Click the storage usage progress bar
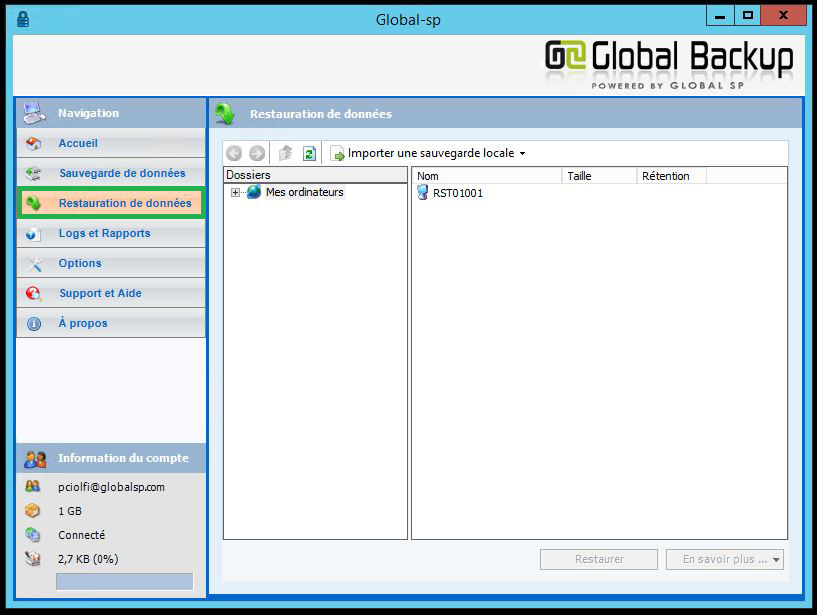This screenshot has height=615, width=817. click(125, 582)
